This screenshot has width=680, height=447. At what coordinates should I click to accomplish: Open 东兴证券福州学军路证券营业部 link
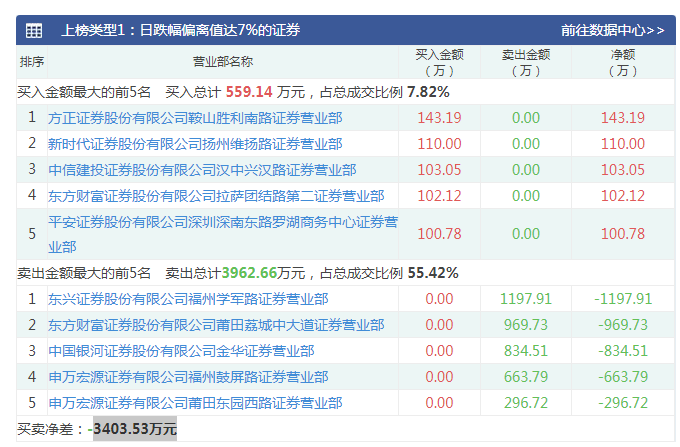click(188, 299)
